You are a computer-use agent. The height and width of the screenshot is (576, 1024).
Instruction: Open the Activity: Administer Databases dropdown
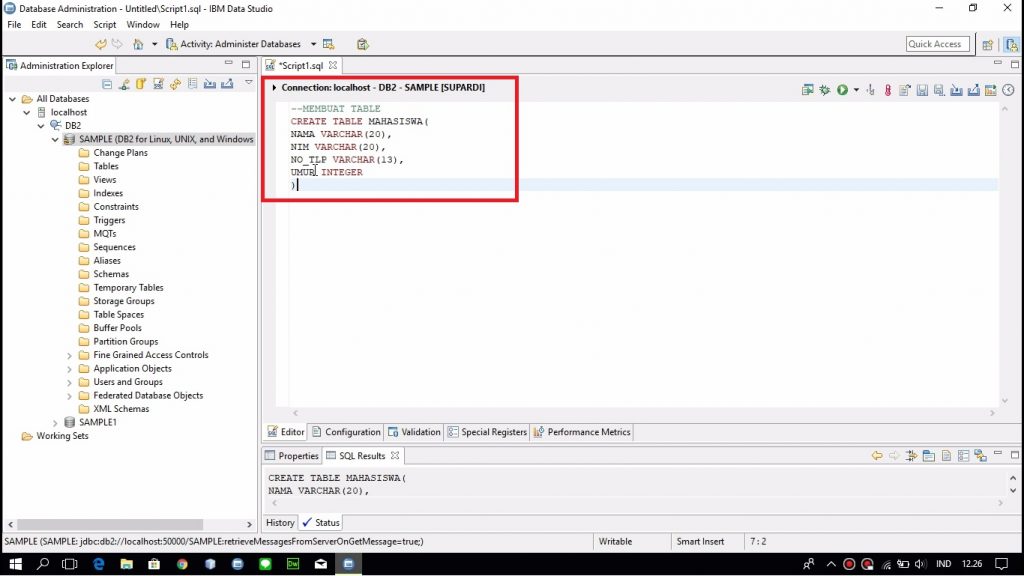coord(313,44)
